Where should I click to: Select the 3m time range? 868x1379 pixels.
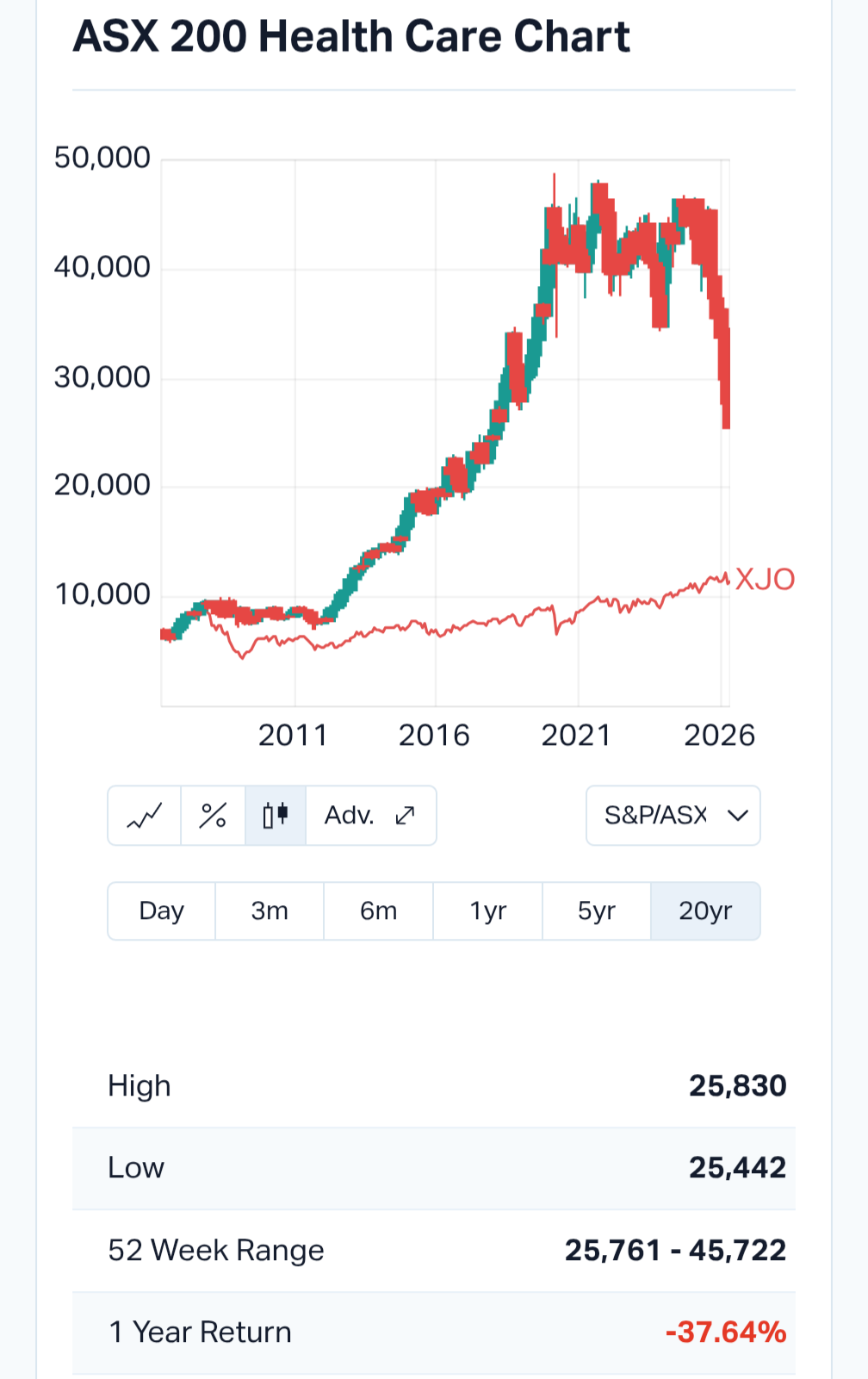pos(270,910)
